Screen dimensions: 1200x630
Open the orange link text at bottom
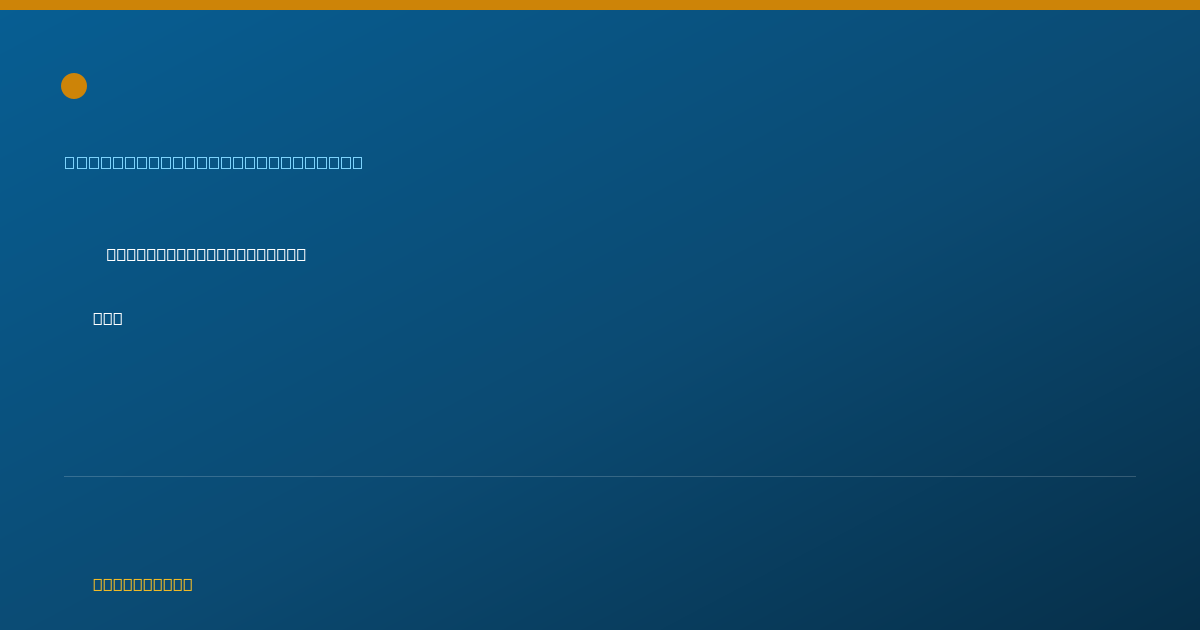pos(143,584)
